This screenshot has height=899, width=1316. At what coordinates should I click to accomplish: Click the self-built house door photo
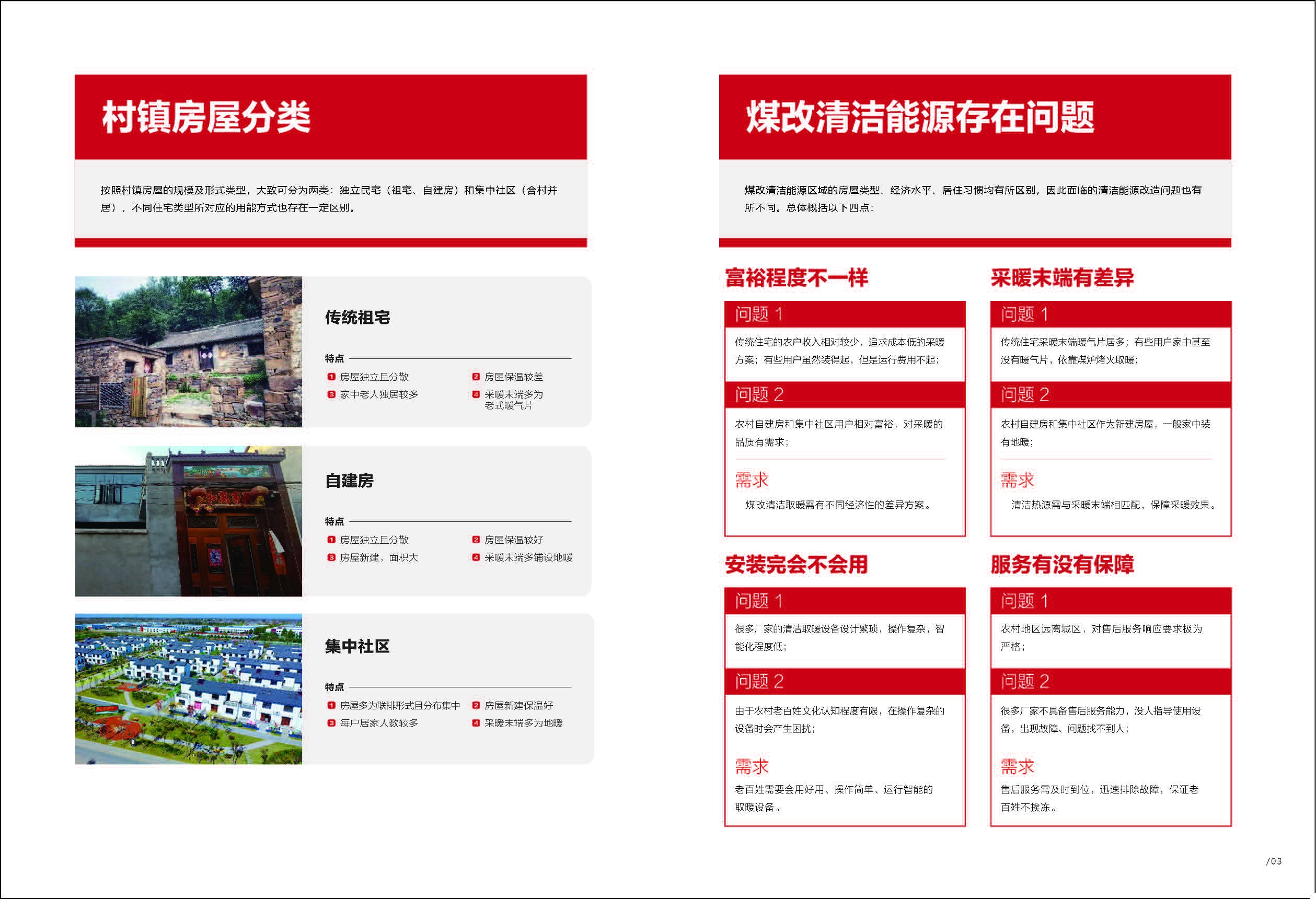(188, 521)
